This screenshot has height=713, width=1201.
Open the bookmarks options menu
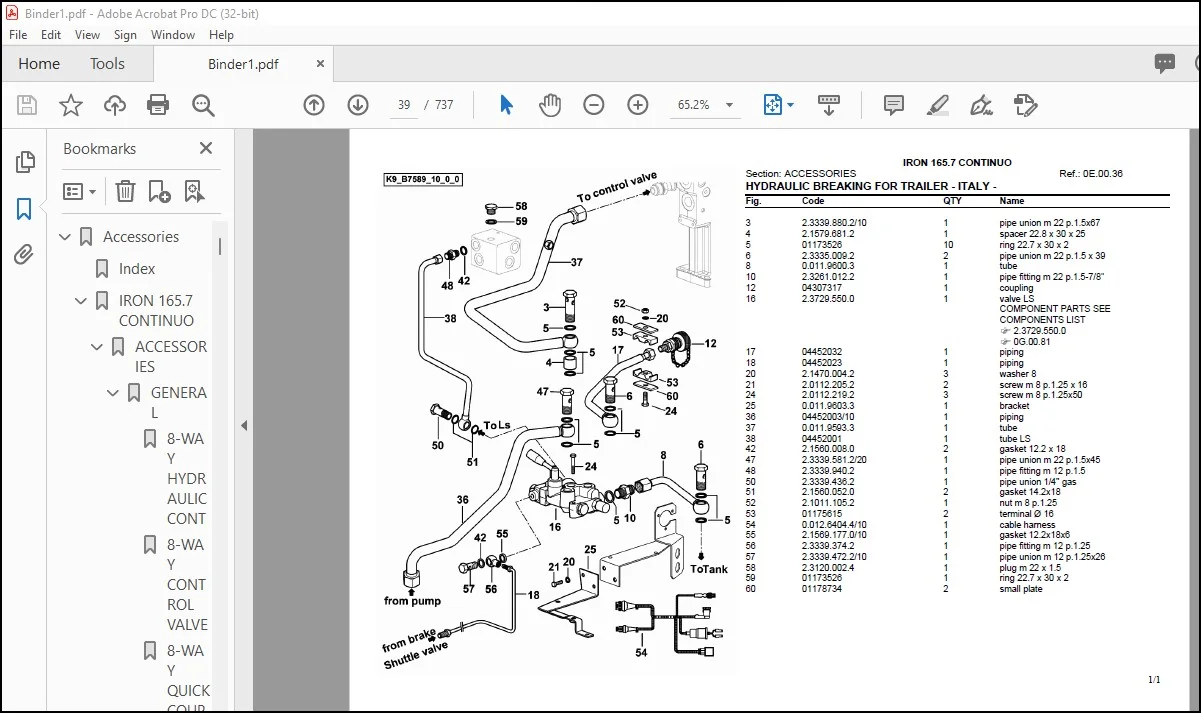[80, 191]
